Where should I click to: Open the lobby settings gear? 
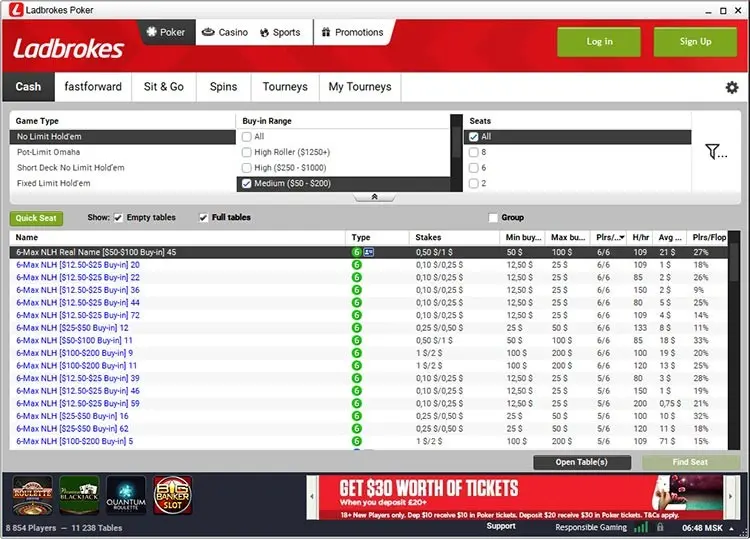(731, 87)
